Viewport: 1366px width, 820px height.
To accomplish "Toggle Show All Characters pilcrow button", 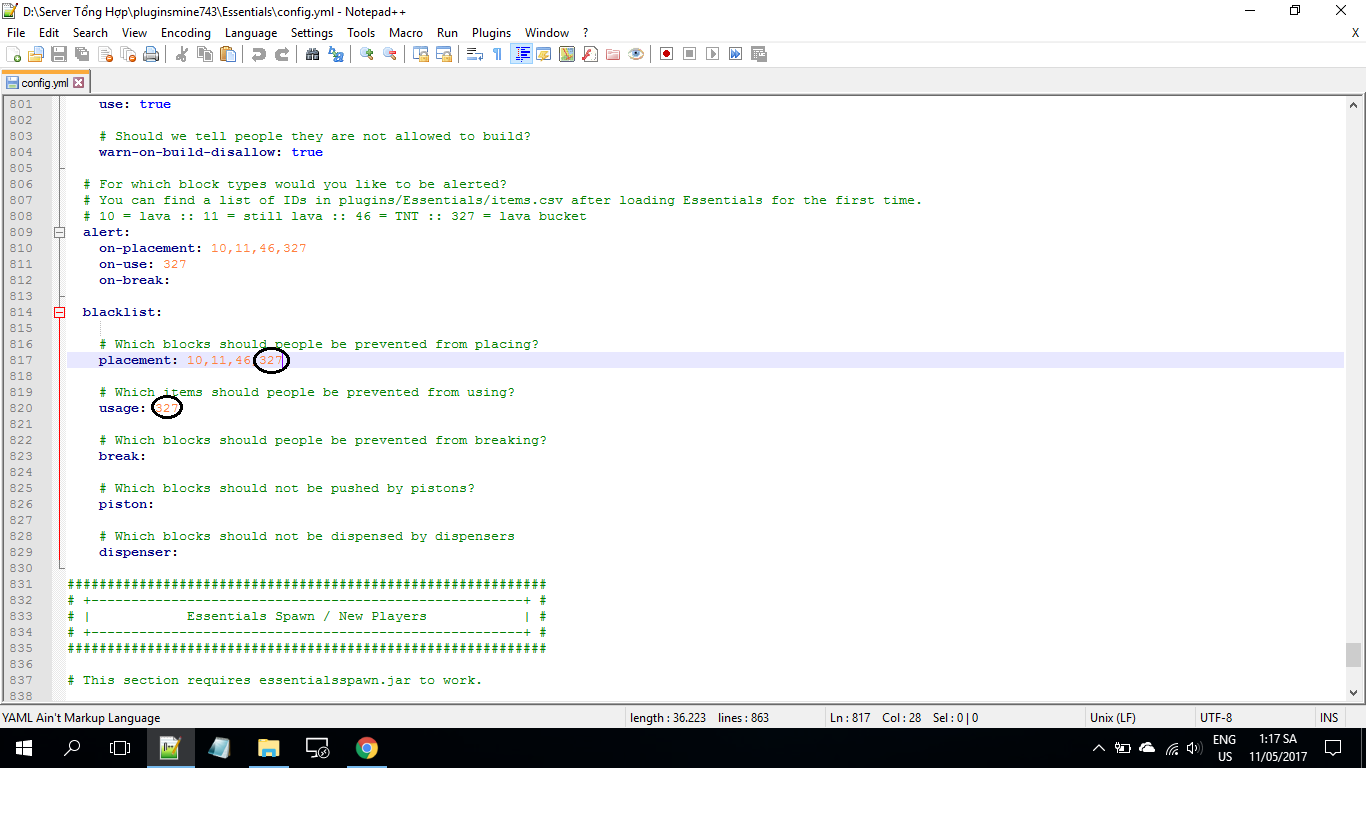I will point(497,54).
